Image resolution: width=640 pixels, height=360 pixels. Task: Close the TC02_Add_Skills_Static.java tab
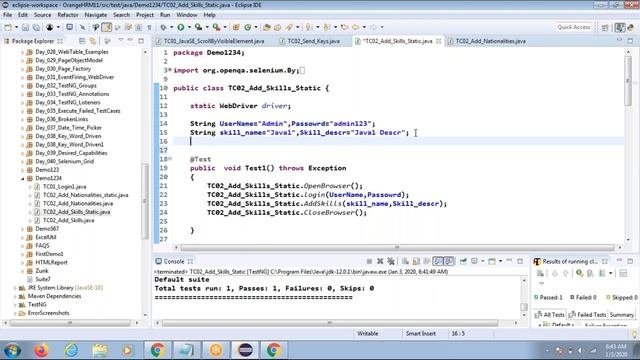tap(438, 41)
